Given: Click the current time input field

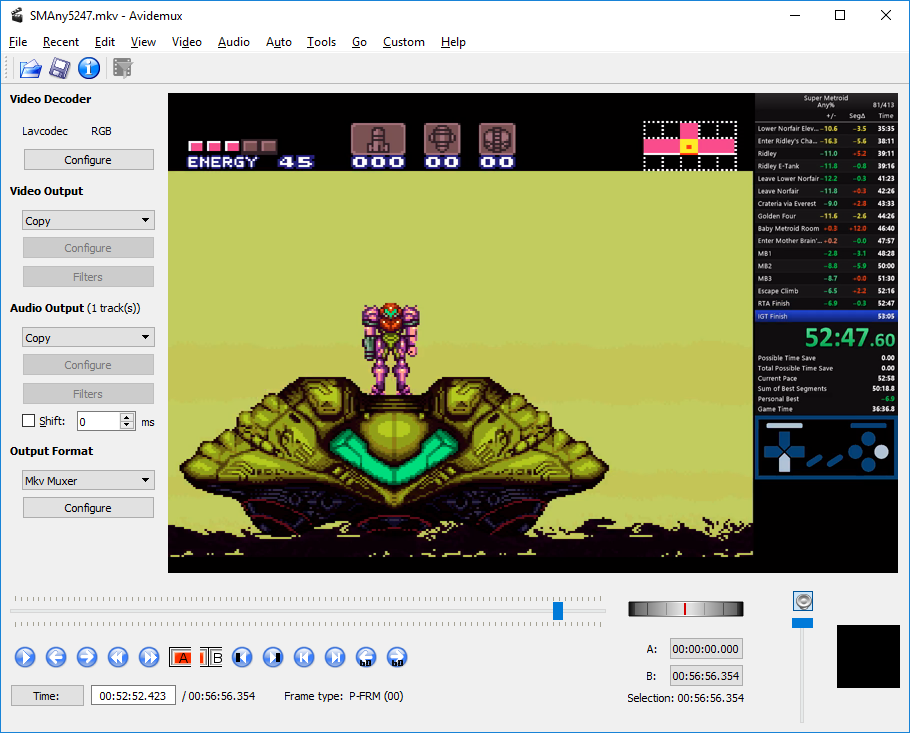Looking at the screenshot, I should click(x=133, y=696).
